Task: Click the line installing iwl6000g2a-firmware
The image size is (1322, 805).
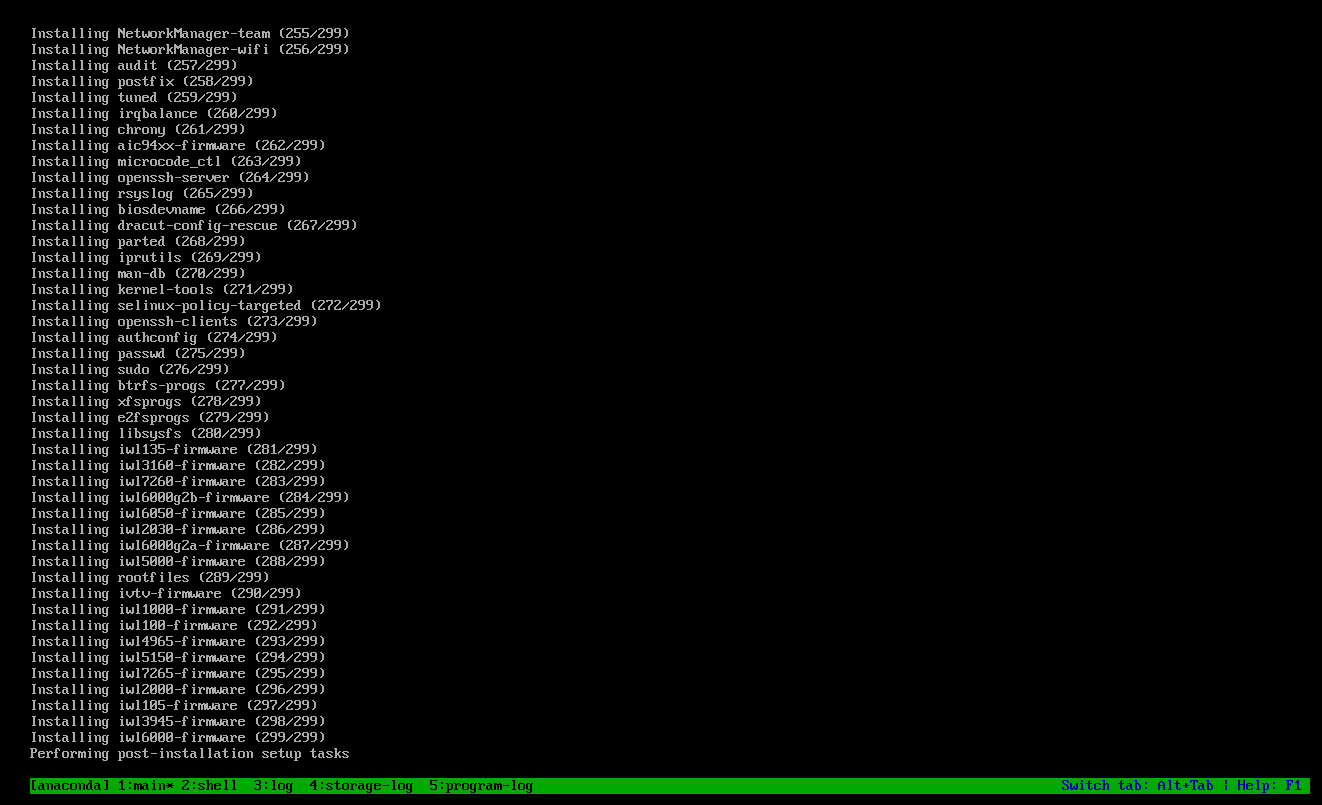Action: point(190,546)
